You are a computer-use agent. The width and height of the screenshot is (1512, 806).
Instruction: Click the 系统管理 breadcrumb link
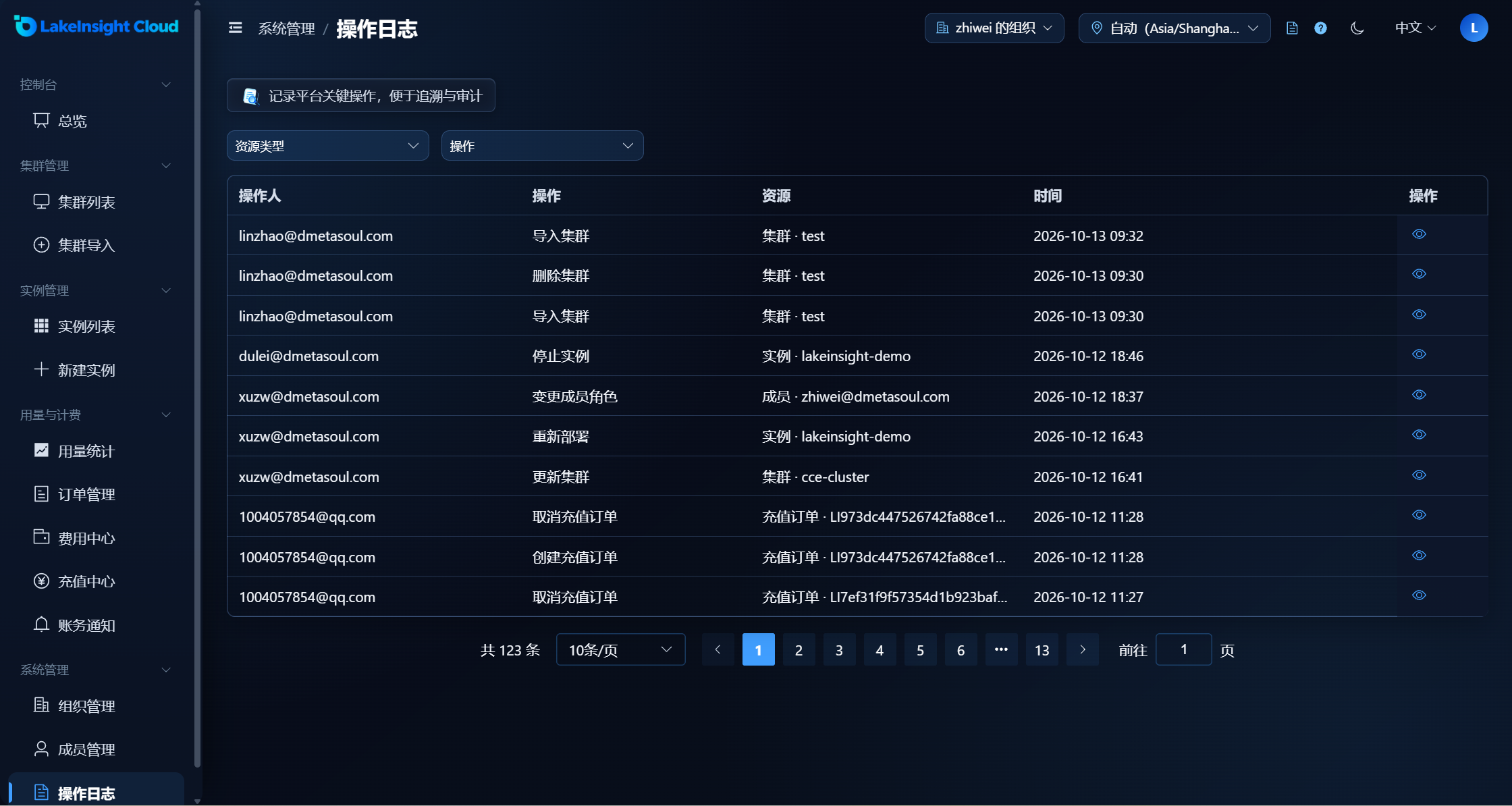click(287, 28)
